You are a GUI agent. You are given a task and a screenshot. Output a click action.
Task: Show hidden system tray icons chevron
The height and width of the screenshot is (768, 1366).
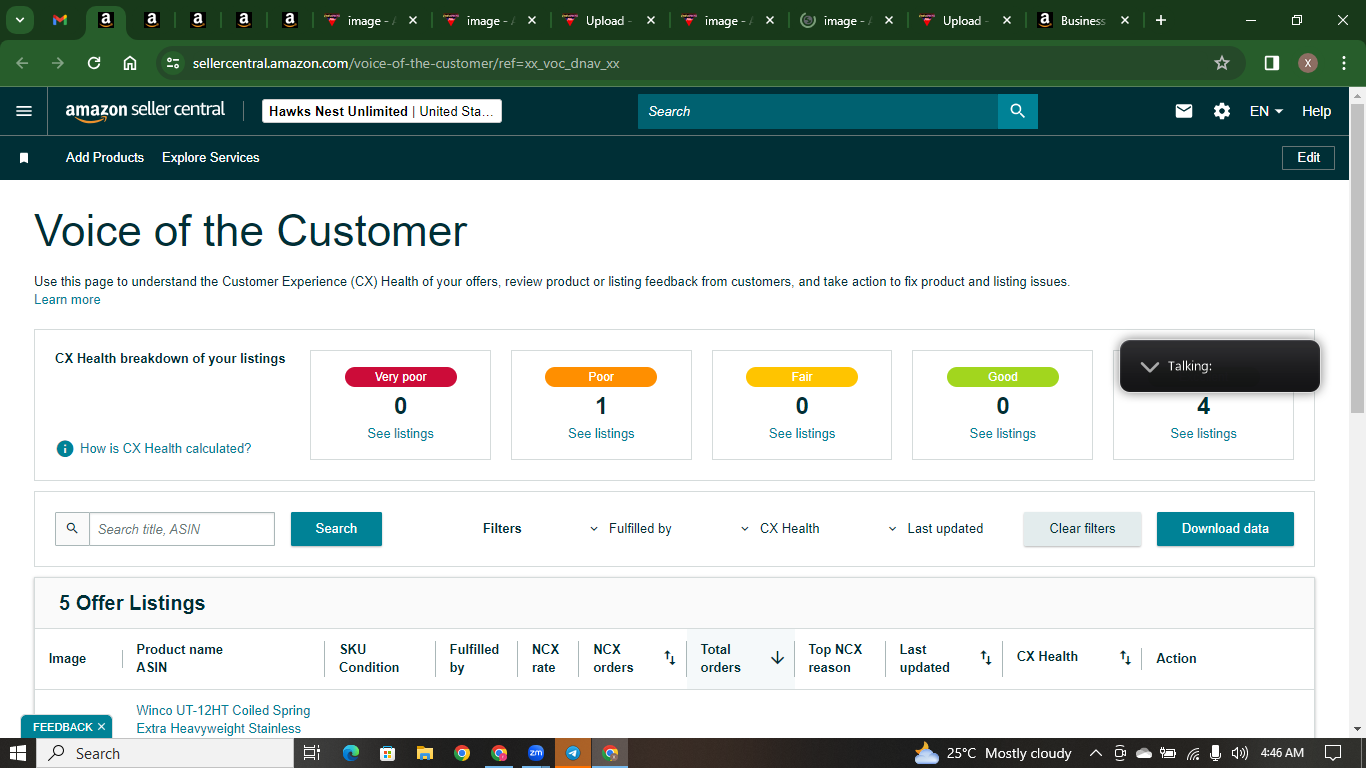tap(1095, 753)
